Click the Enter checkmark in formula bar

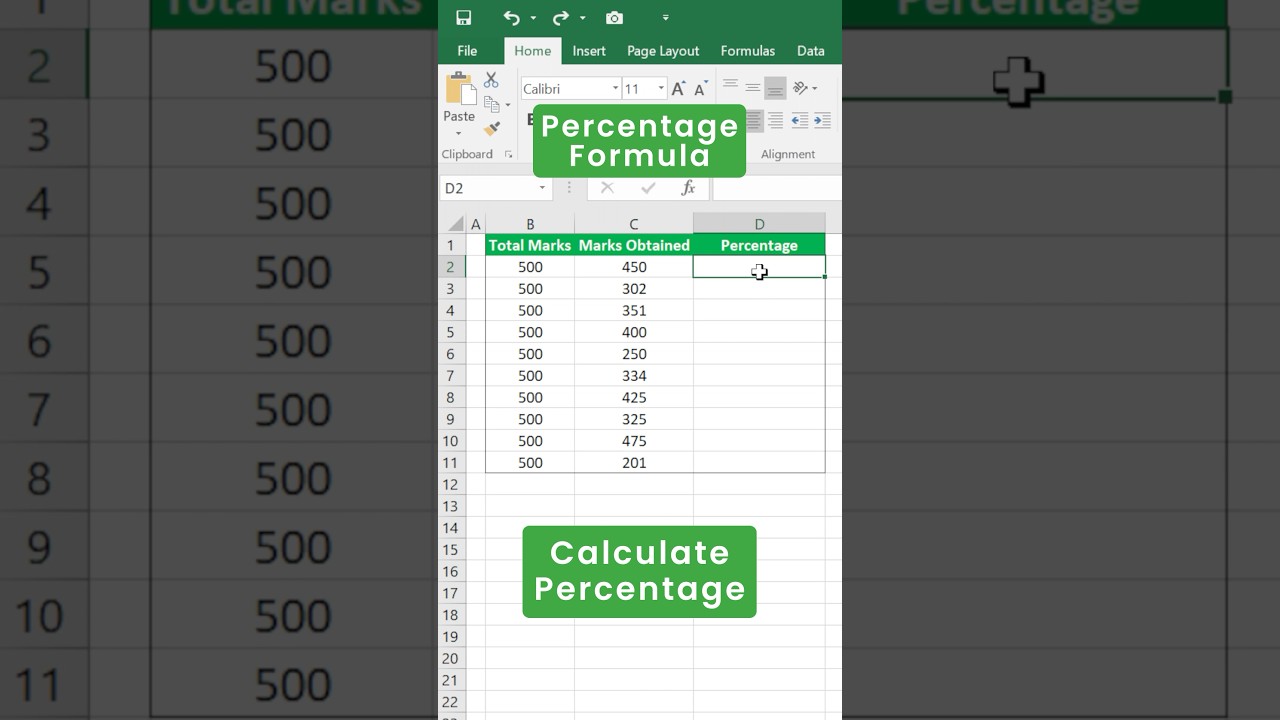click(648, 188)
